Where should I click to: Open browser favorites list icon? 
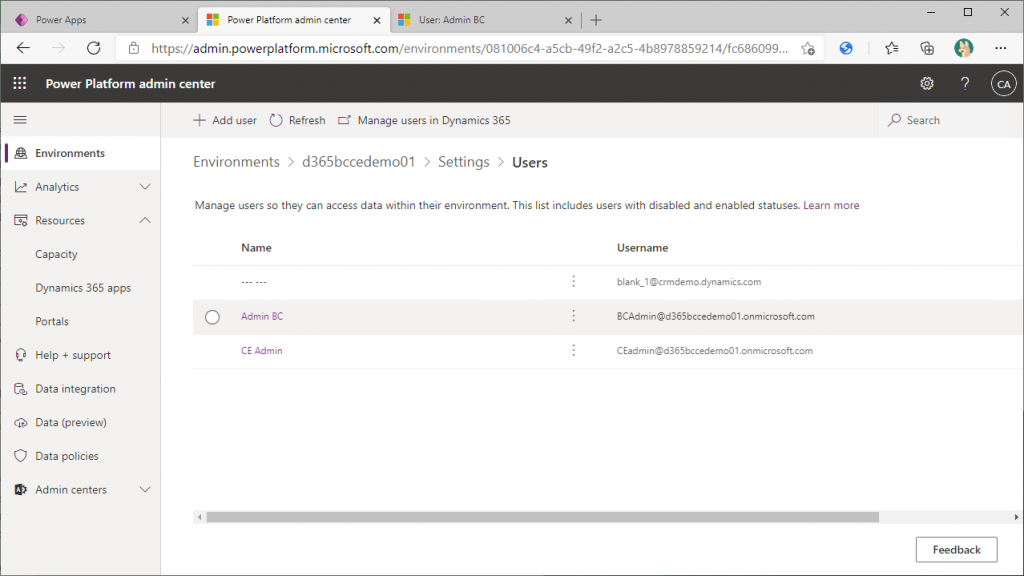[x=891, y=48]
